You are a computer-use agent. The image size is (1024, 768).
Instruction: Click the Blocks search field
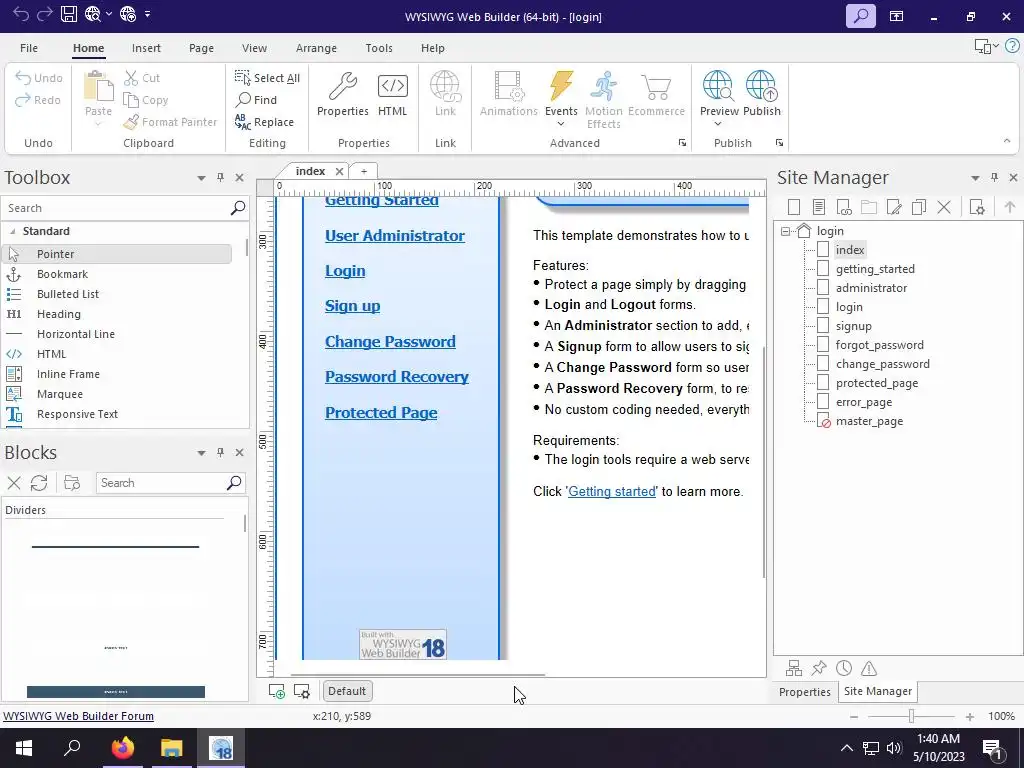(x=161, y=483)
